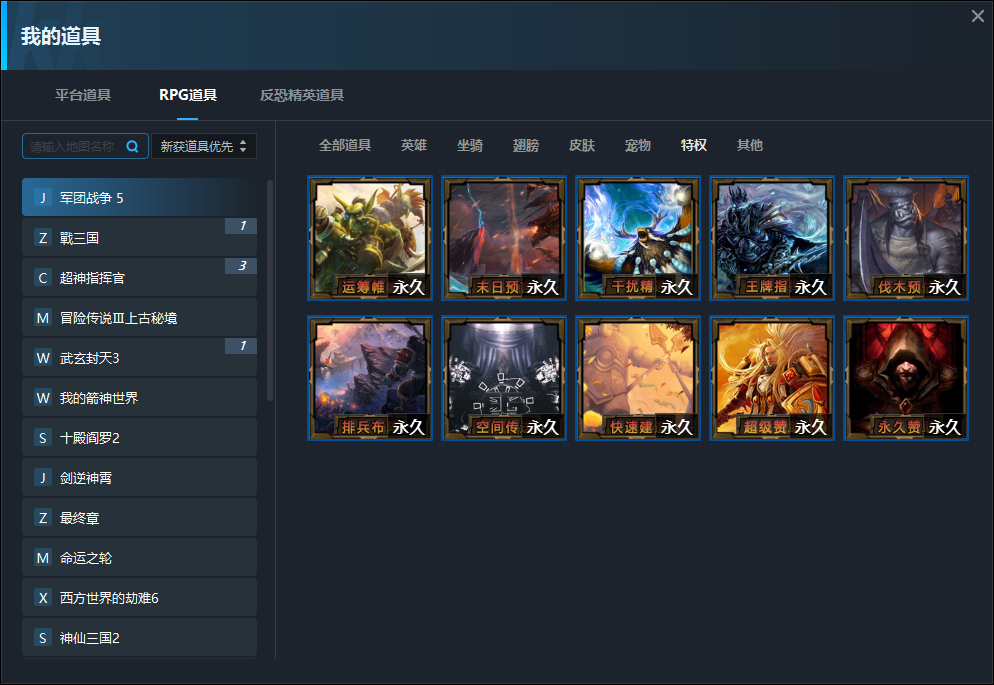Open the 快速建 privilege item card
Viewport: 994px width, 685px height.
(x=638, y=378)
